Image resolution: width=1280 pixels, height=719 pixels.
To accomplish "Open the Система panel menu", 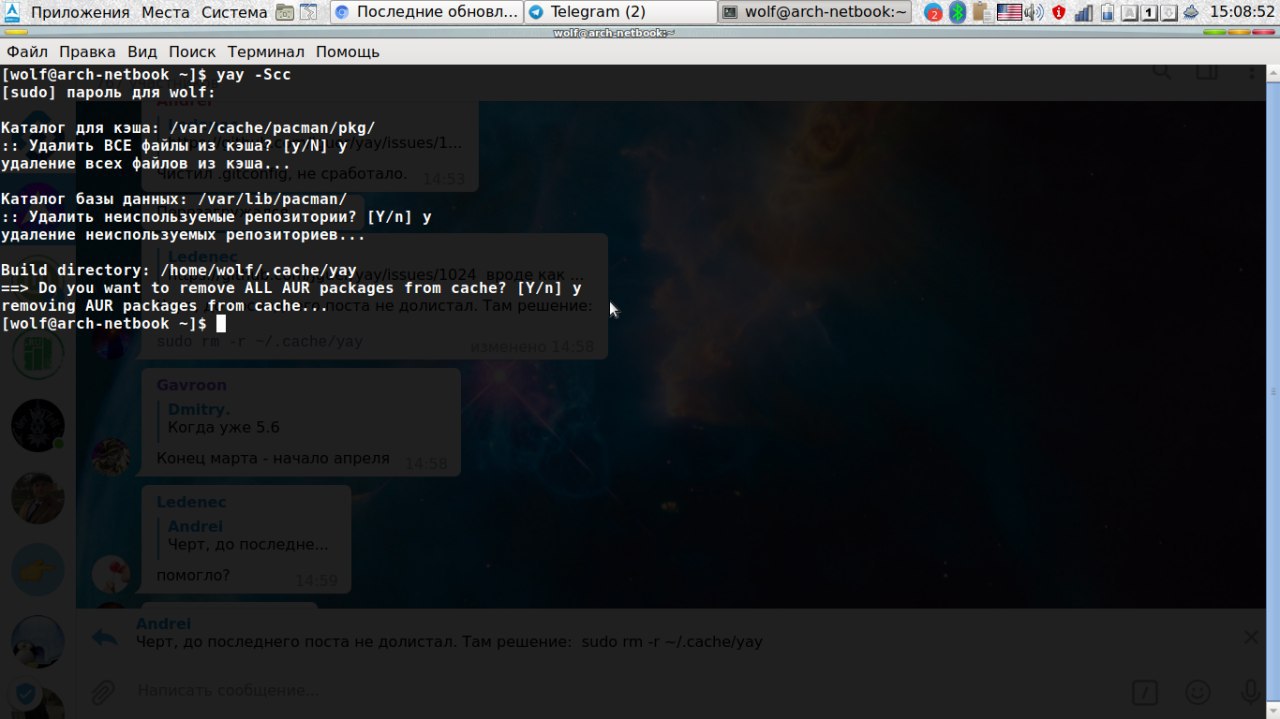I will (234, 12).
